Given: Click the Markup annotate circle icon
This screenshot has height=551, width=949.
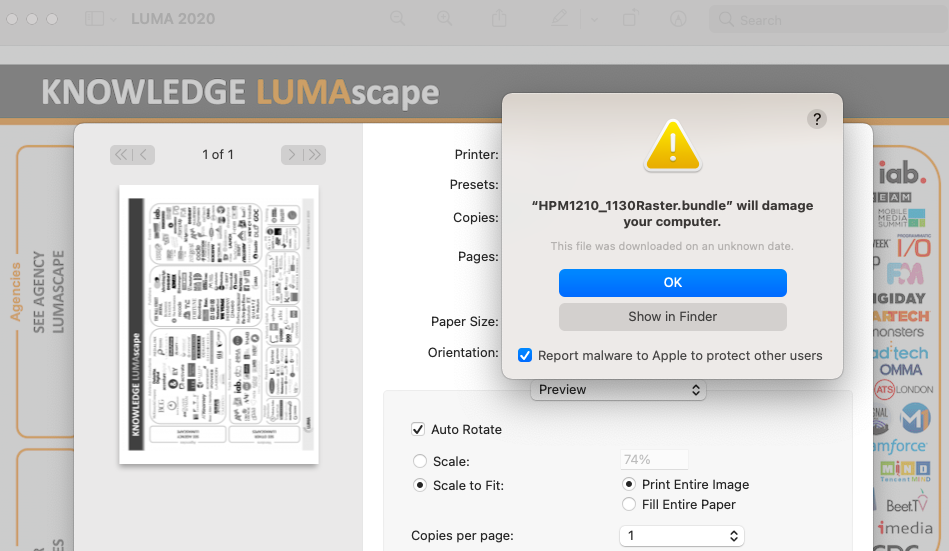Looking at the screenshot, I should coord(678,19).
